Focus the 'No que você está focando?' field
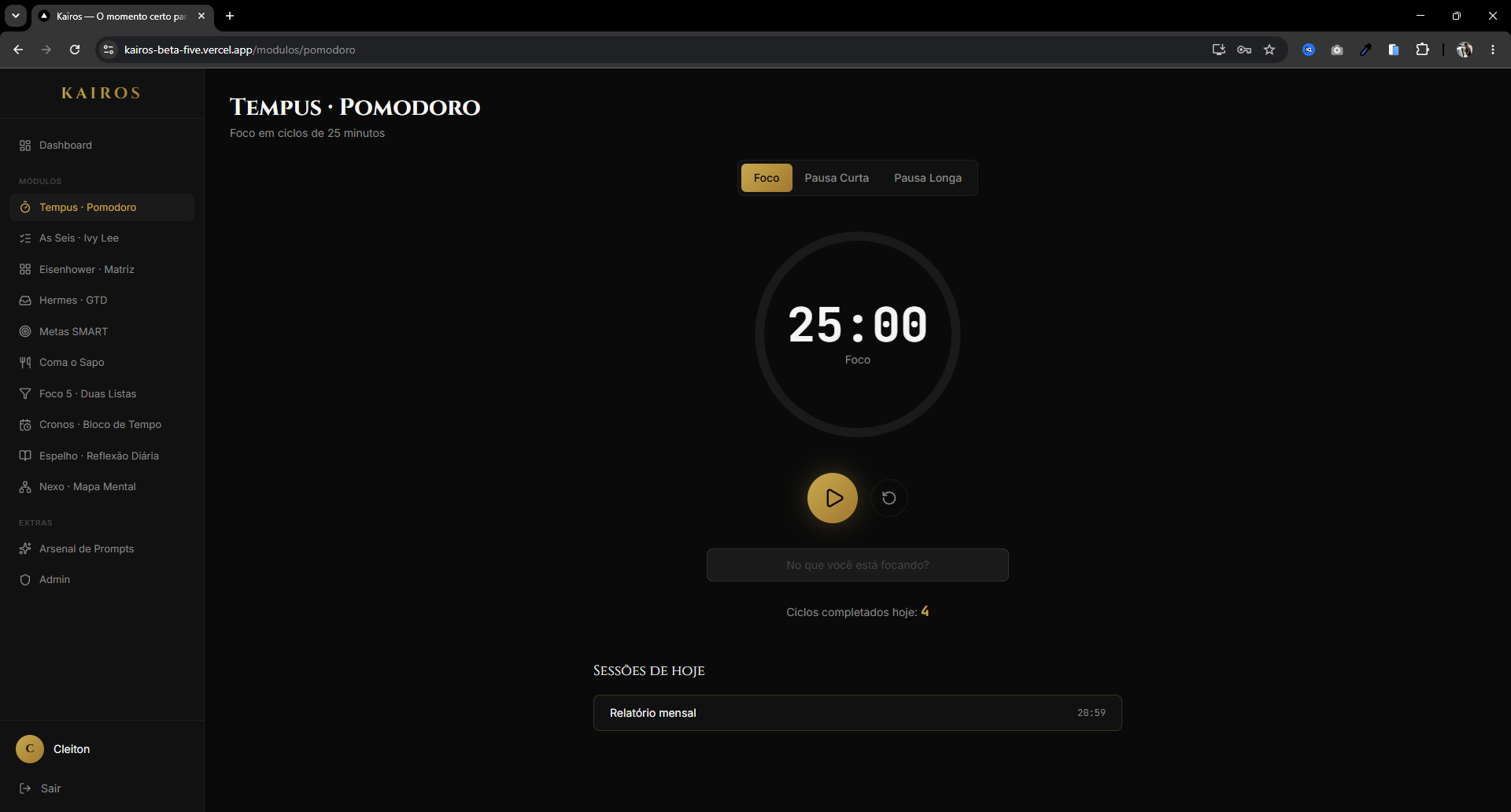Screen dimensions: 1511x812 (858, 565)
